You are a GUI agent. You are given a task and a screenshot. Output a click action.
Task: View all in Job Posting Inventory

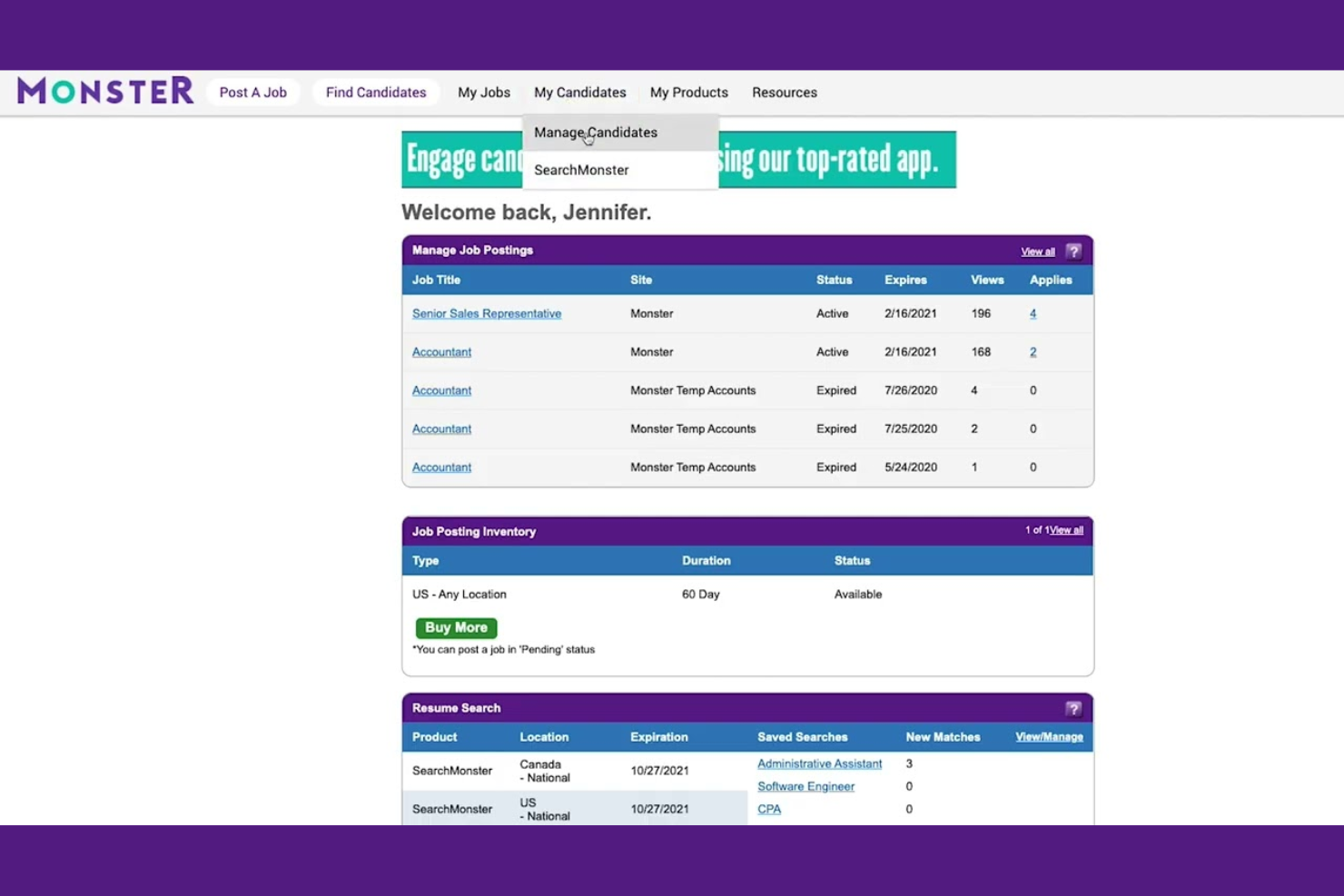pyautogui.click(x=1066, y=530)
